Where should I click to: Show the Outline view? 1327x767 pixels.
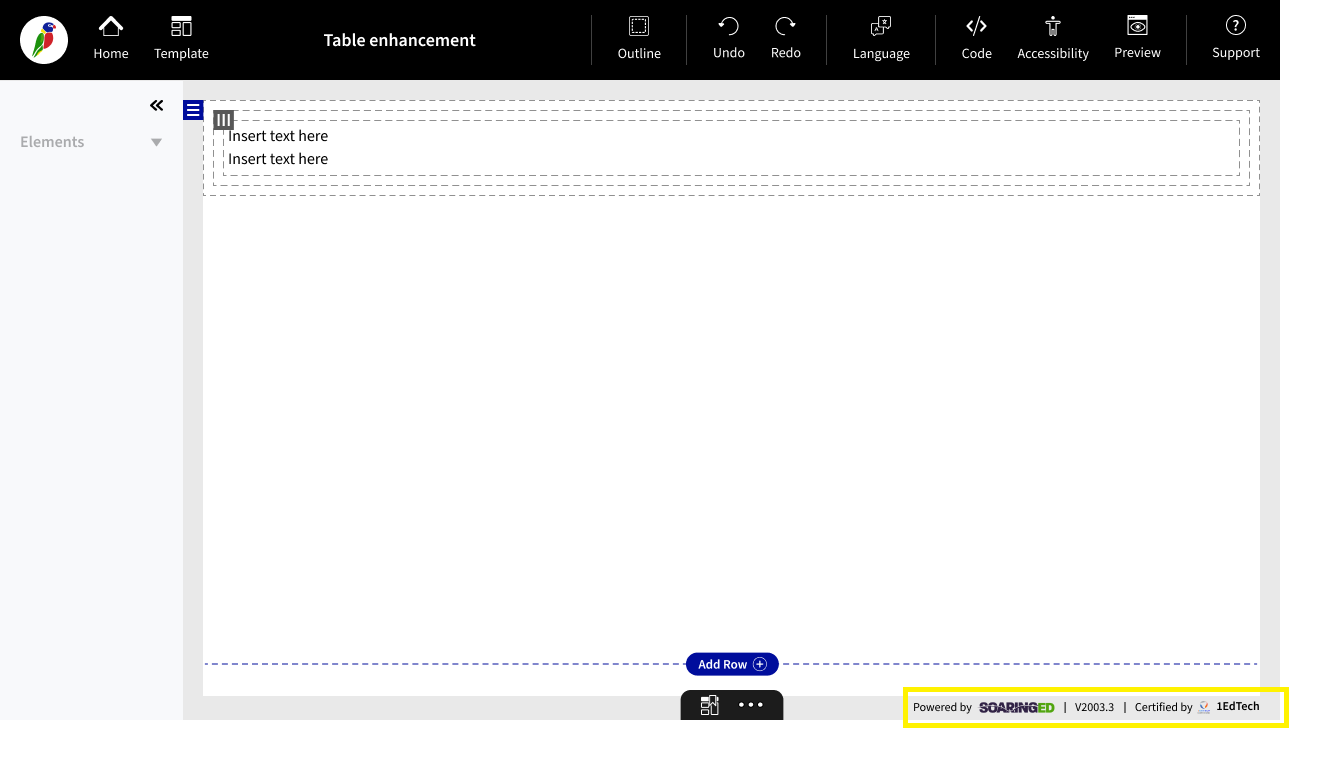(x=639, y=39)
